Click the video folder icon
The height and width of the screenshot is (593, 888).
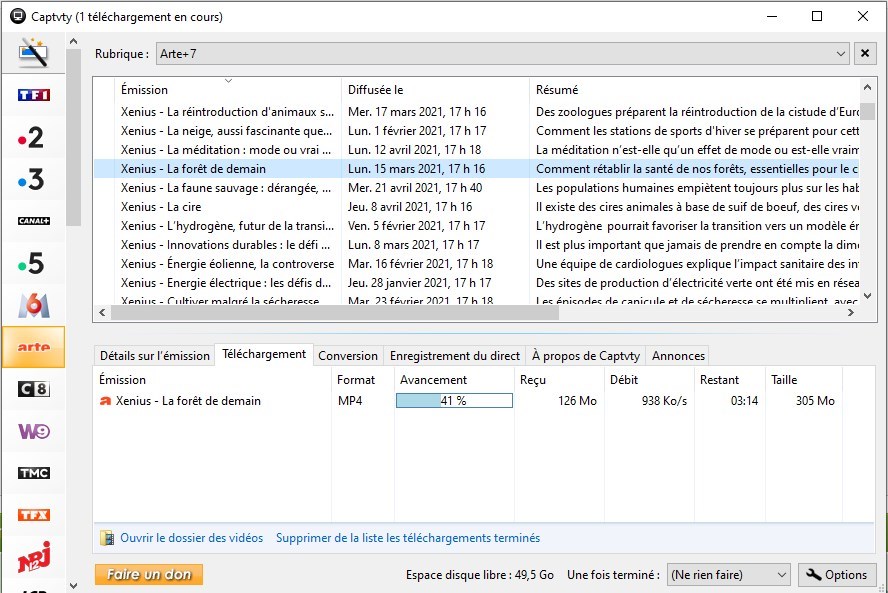pyautogui.click(x=106, y=538)
